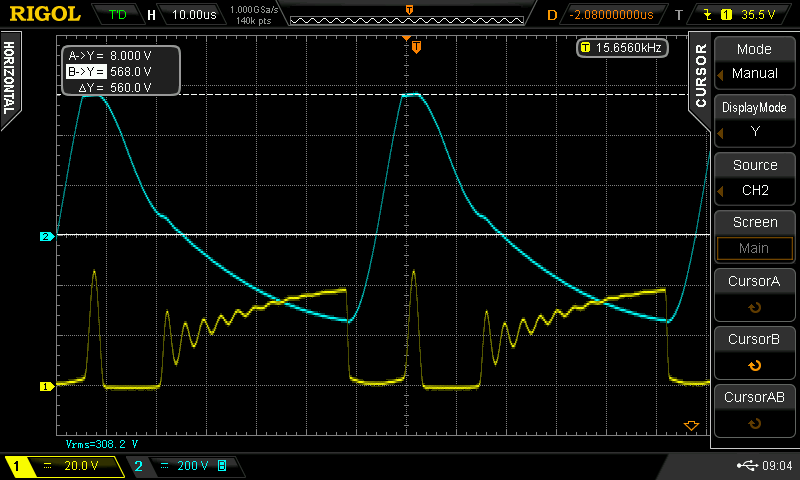This screenshot has height=480, width=800.
Task: Click the channel 2 ground level marker
Action: point(46,236)
